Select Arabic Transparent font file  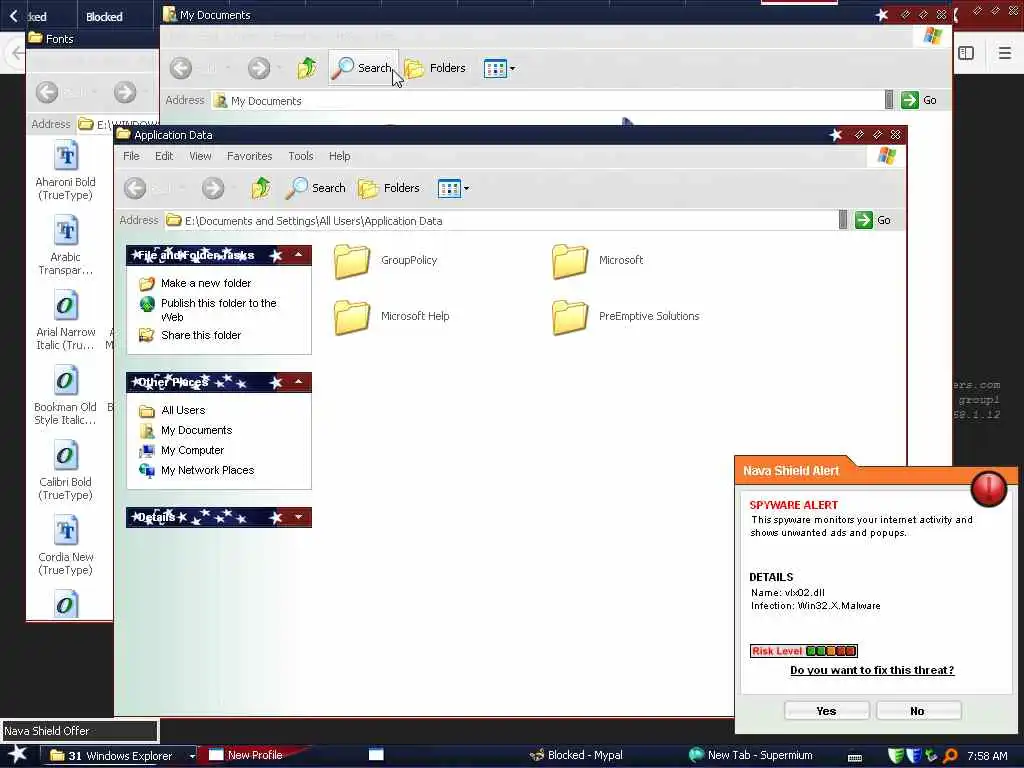tap(65, 246)
